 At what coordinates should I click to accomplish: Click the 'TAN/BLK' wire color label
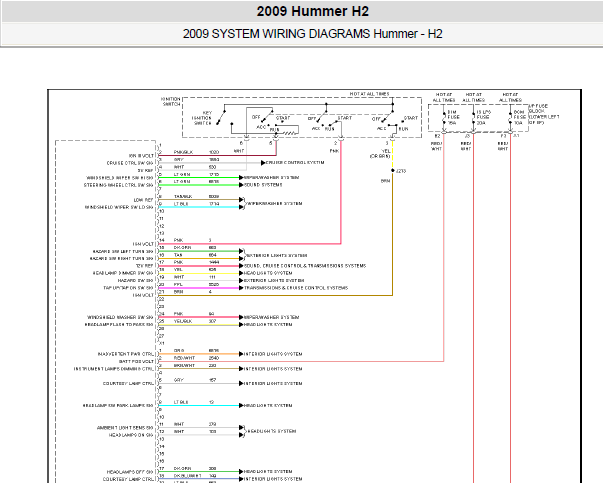click(183, 197)
